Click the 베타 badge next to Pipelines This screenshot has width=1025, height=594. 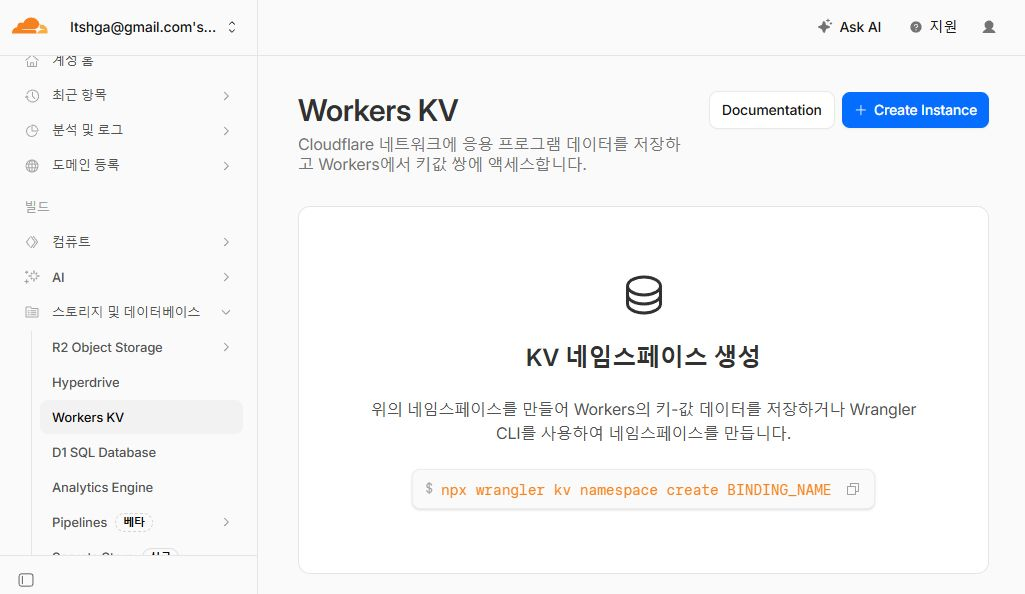click(x=134, y=522)
